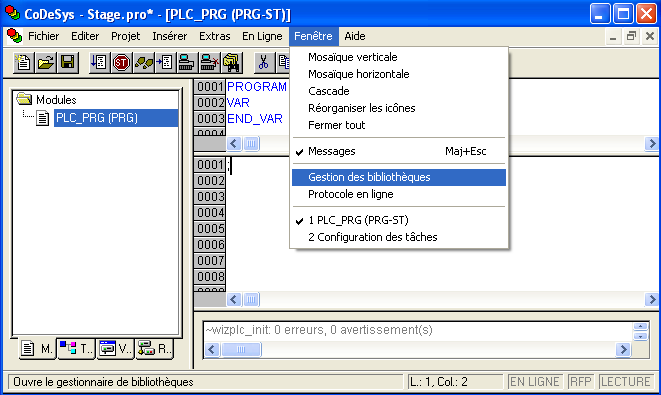This screenshot has height=395, width=661.
Task: Click the LECTURE status bar indicator
Action: point(626,382)
